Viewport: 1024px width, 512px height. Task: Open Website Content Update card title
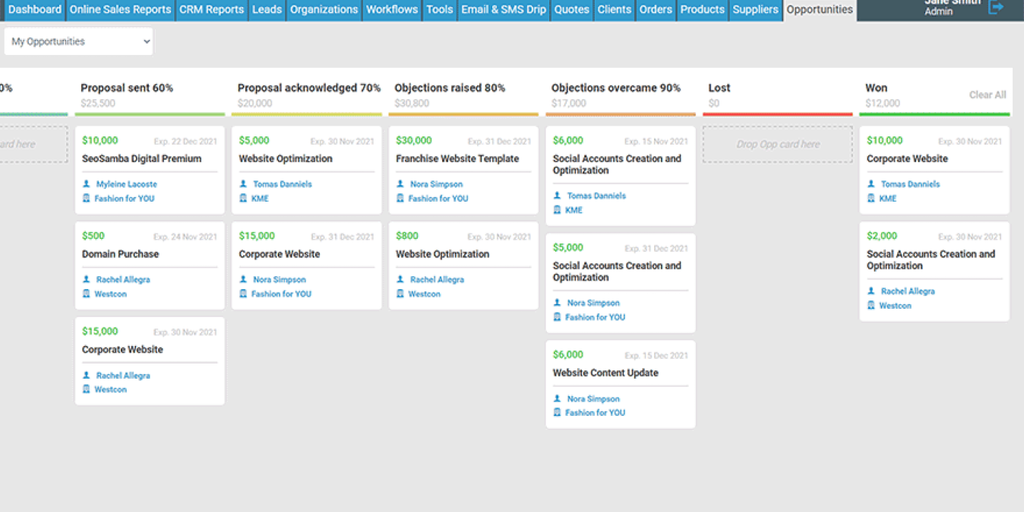605,373
